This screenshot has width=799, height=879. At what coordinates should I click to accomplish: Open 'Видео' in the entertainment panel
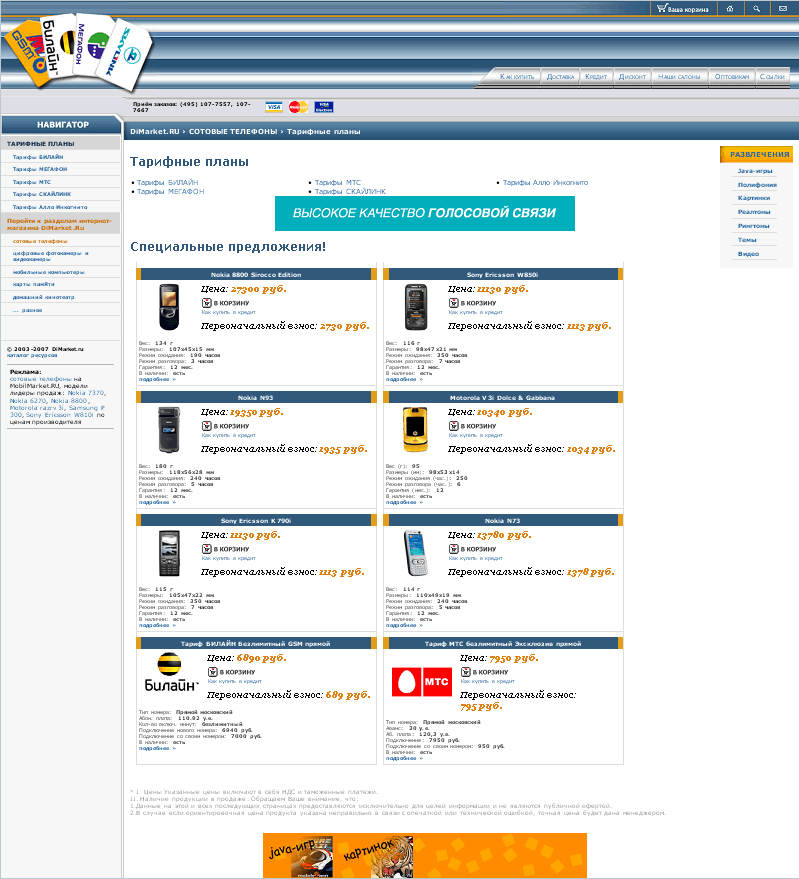click(x=748, y=254)
